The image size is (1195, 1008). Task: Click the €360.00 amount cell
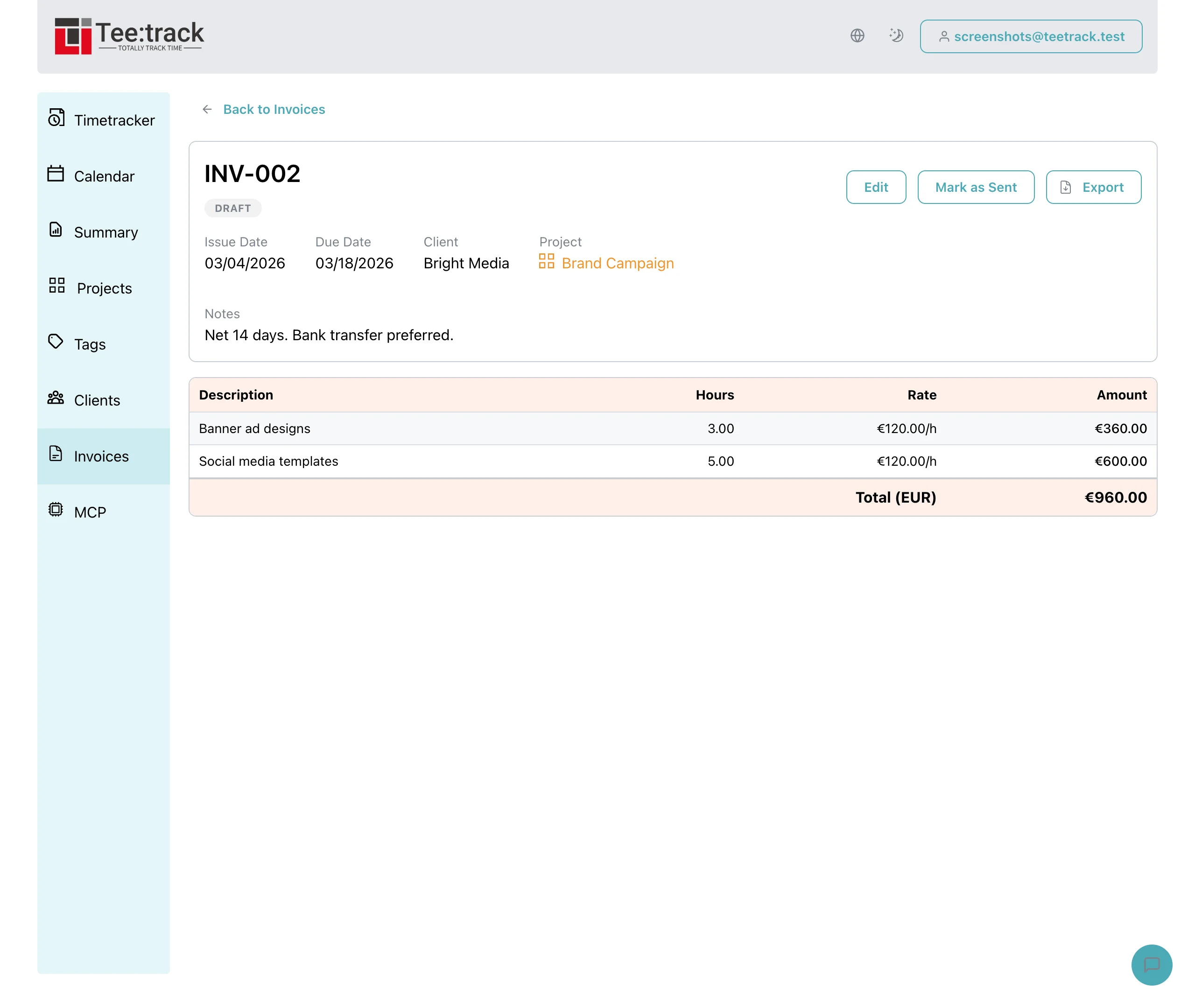[x=1120, y=428]
